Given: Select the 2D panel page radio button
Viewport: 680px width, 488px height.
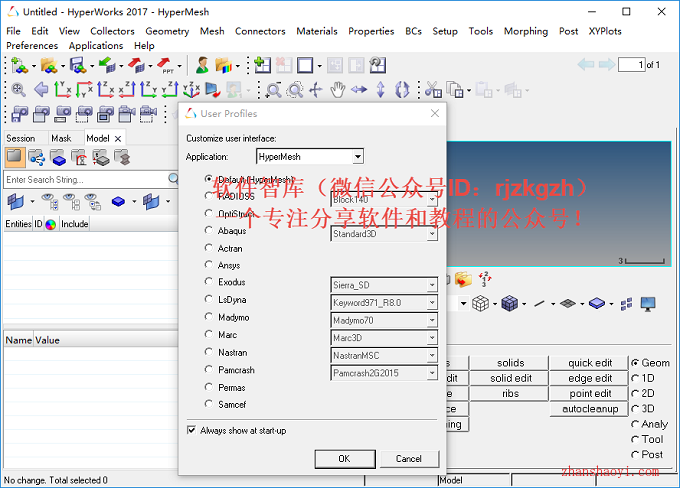Looking at the screenshot, I should [x=635, y=393].
